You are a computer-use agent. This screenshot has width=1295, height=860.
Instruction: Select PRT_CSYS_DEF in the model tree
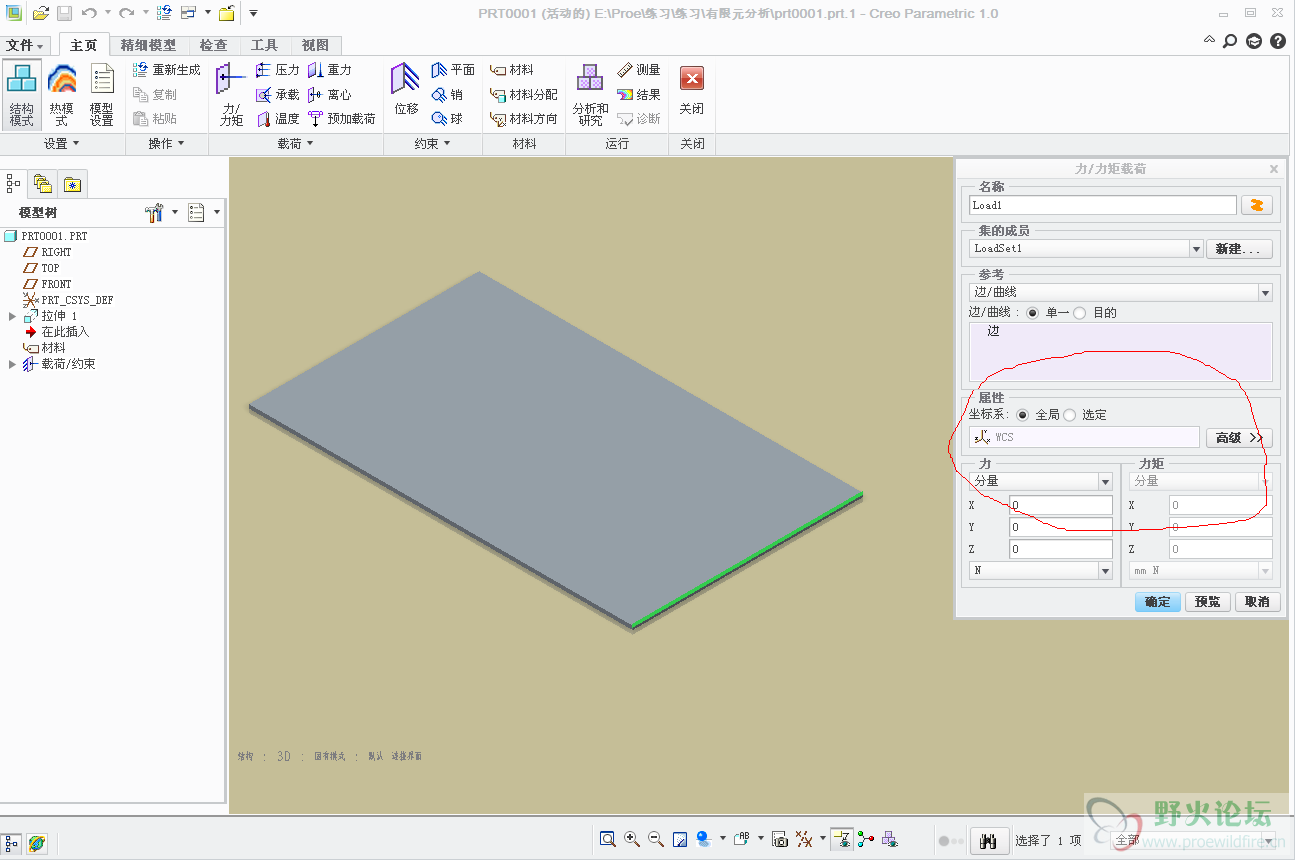pos(68,300)
